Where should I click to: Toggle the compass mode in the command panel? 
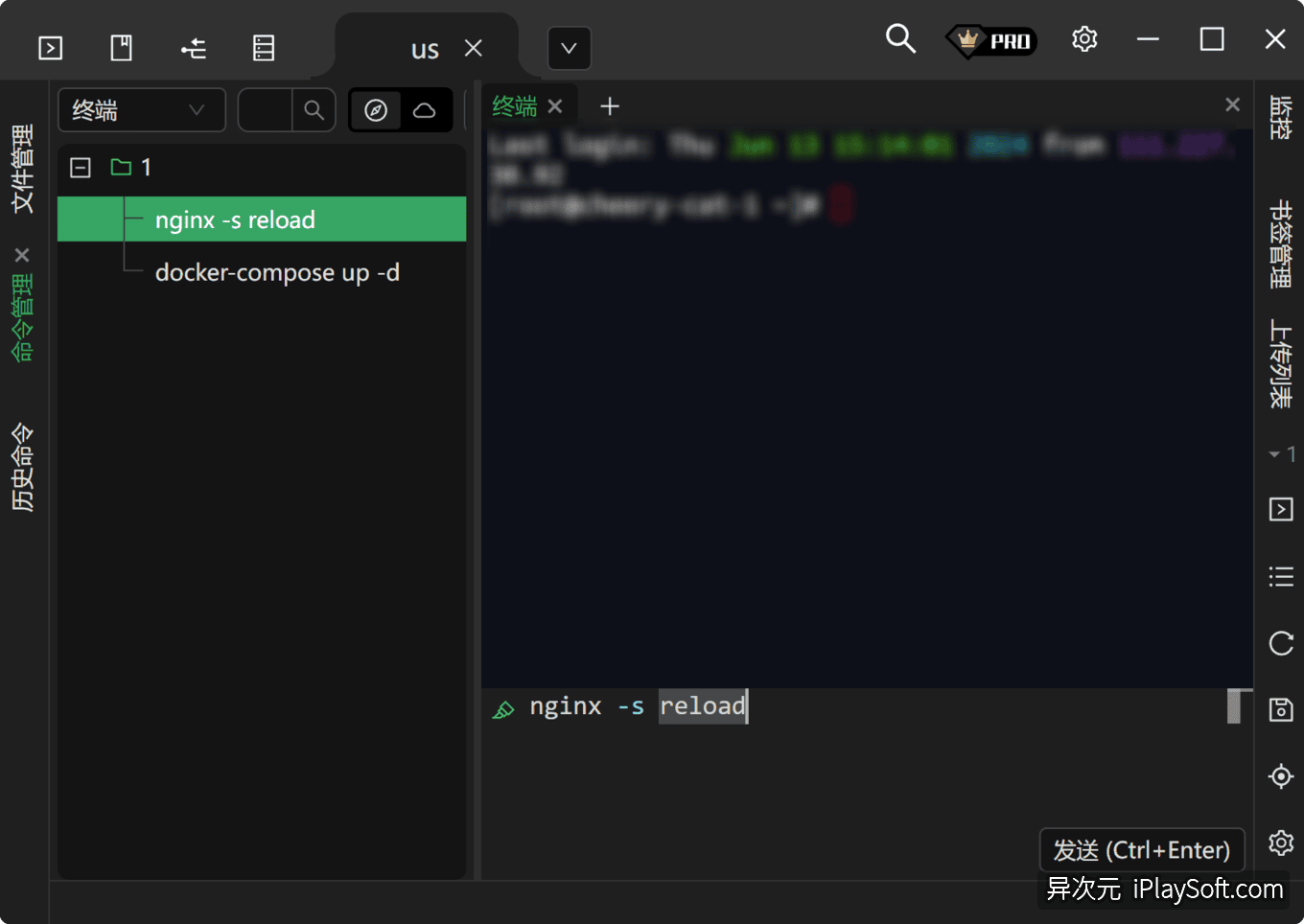click(376, 109)
